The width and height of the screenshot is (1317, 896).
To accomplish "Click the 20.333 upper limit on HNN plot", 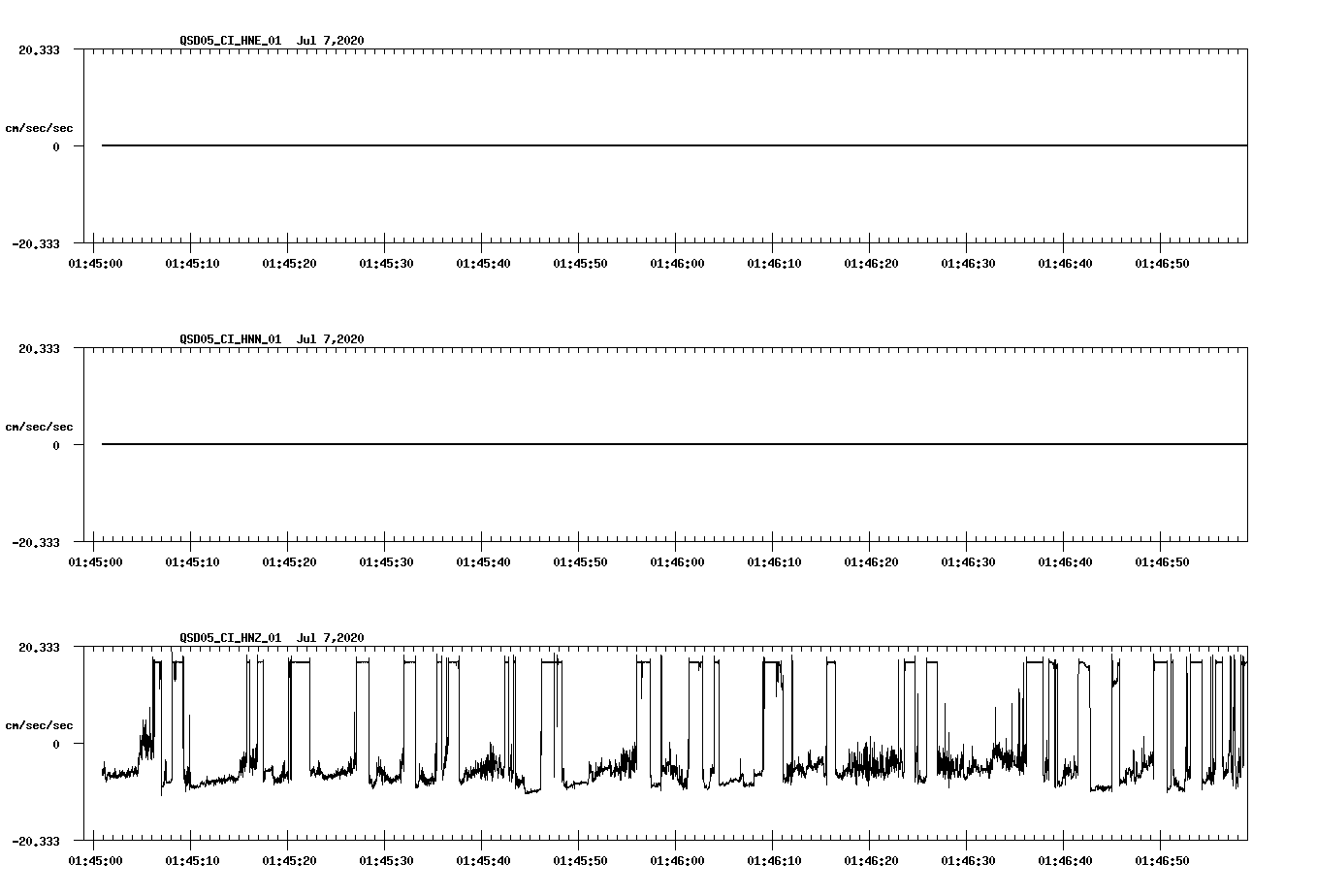I will click(x=39, y=348).
